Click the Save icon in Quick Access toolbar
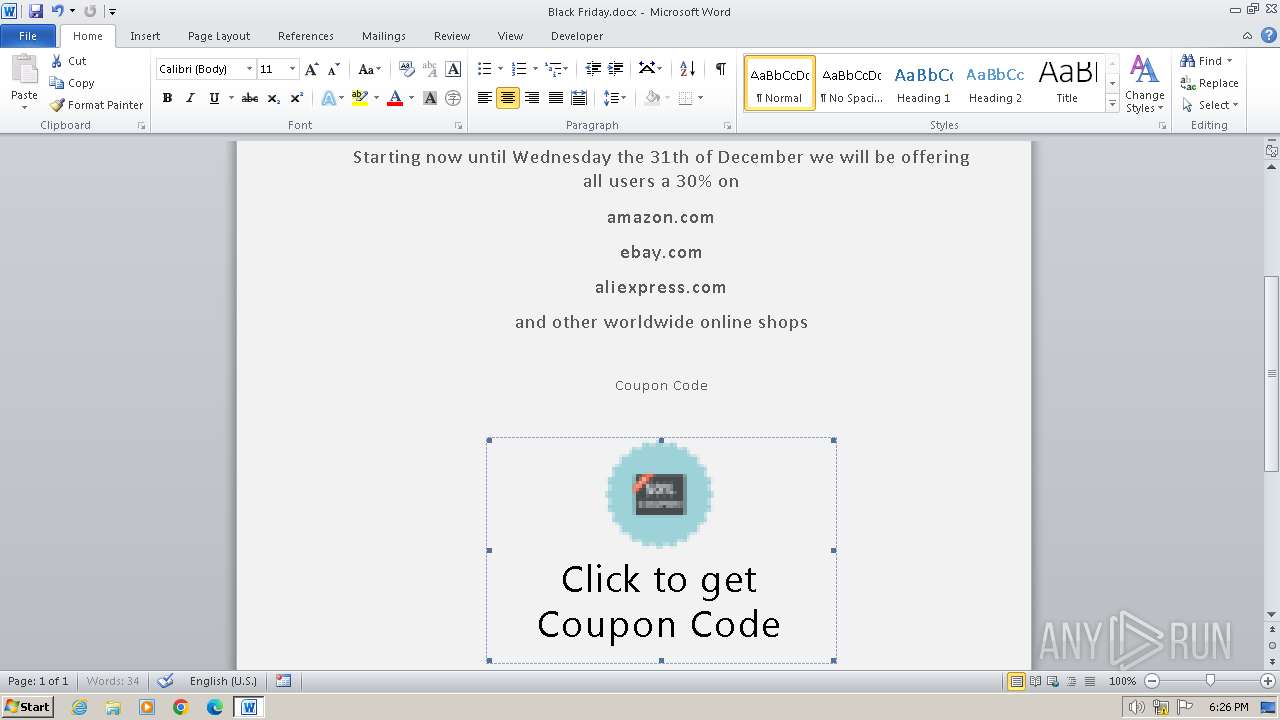The image size is (1280, 720). click(36, 11)
